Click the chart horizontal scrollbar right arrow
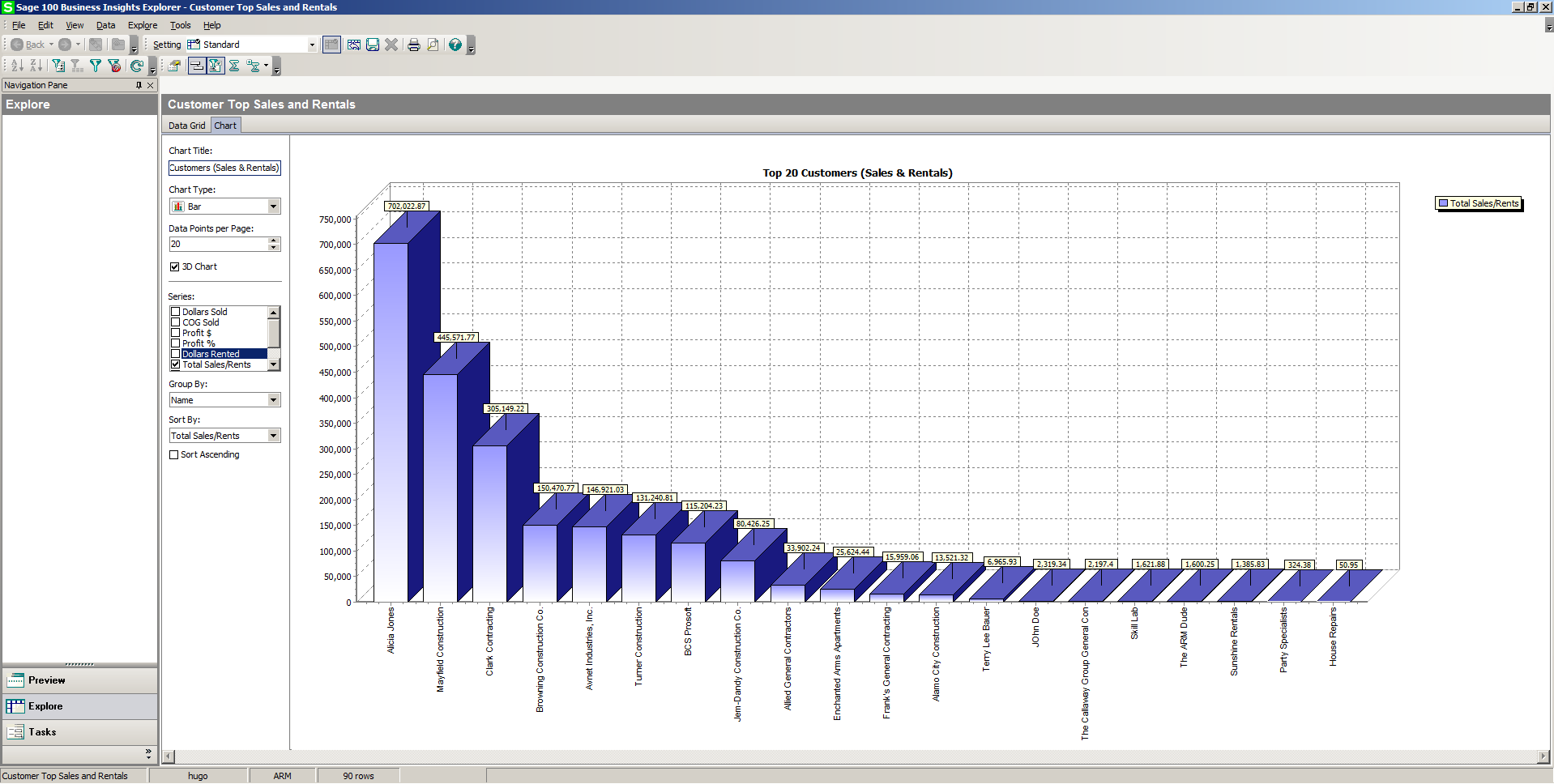Screen dimensions: 1554x784 tap(1543, 756)
